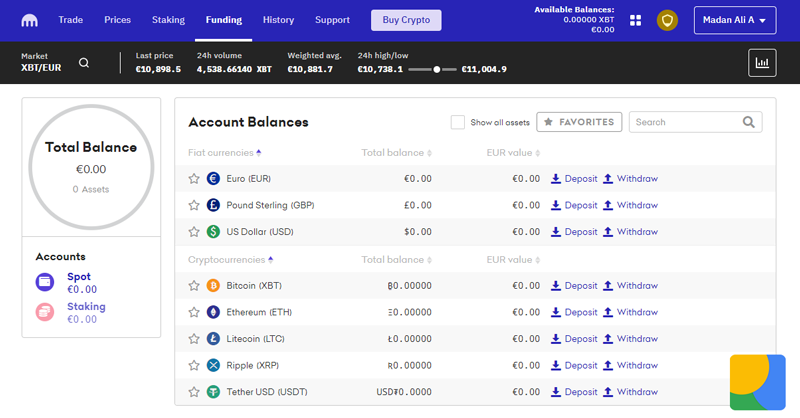The height and width of the screenshot is (418, 800).
Task: Open the Support tab
Action: pos(332,20)
